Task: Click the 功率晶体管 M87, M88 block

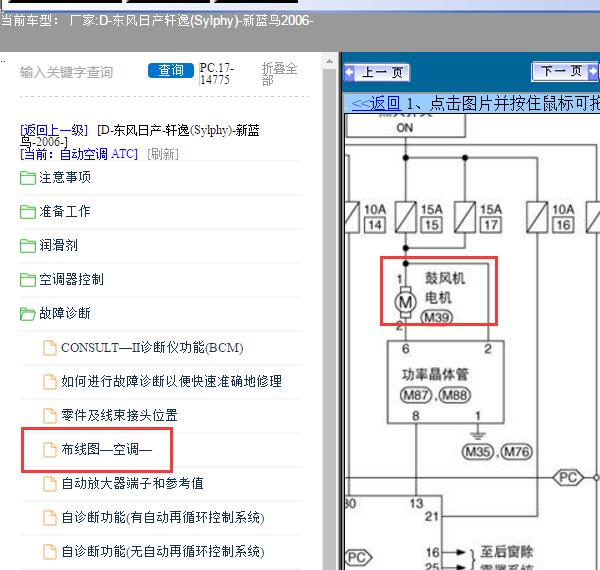Action: [446, 382]
